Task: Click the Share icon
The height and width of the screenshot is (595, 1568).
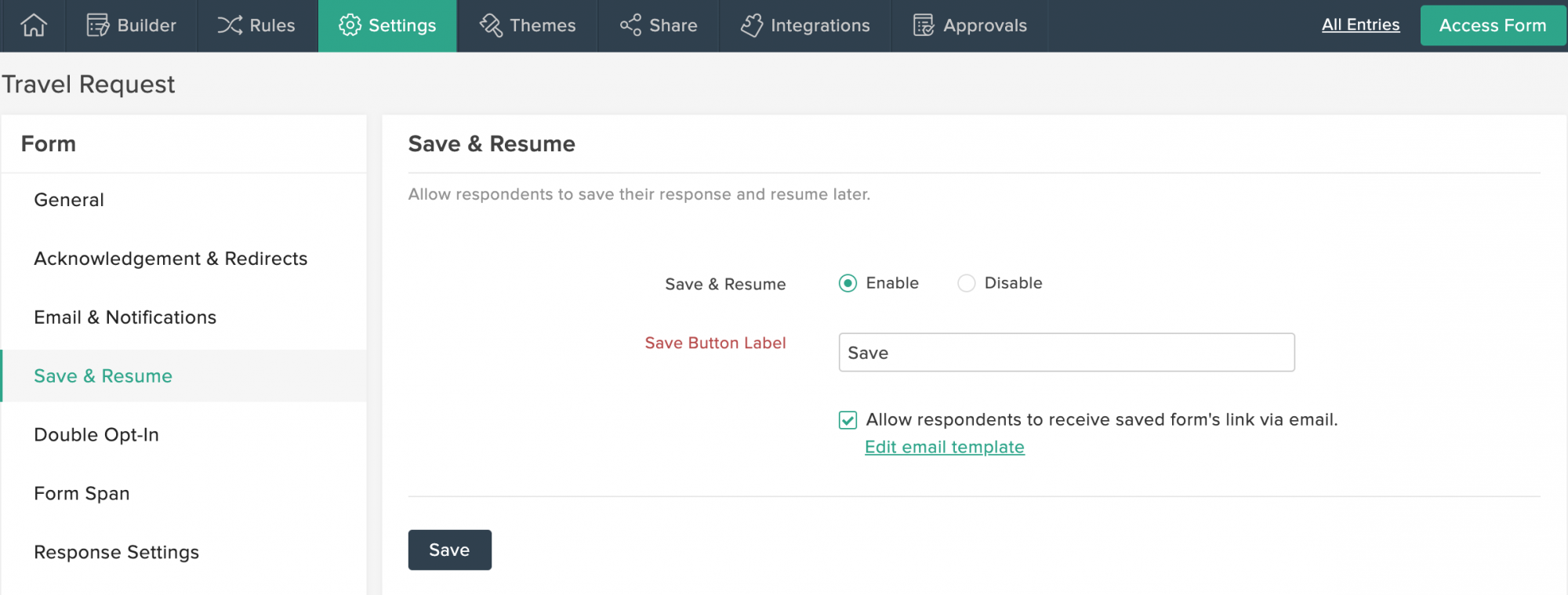Action: [630, 25]
